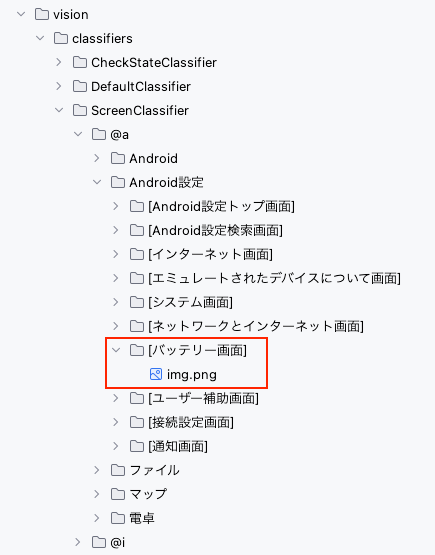Click the 電卓 folder icon

118,518
